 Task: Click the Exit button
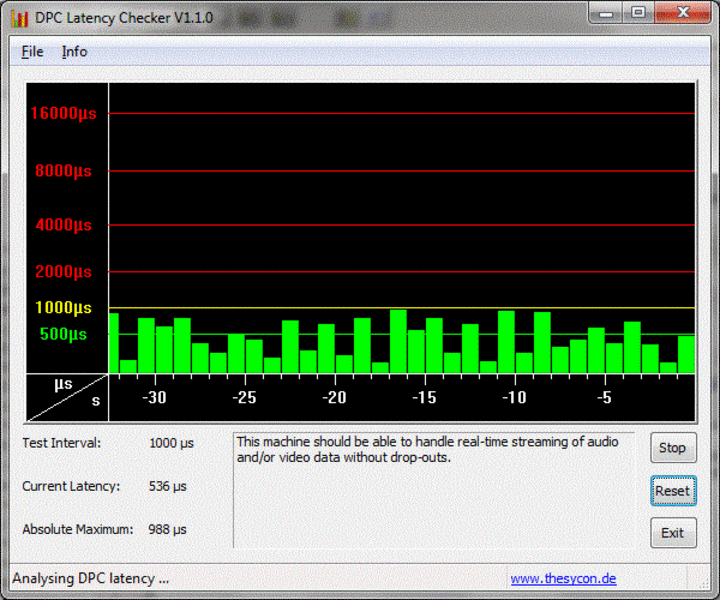coord(672,533)
